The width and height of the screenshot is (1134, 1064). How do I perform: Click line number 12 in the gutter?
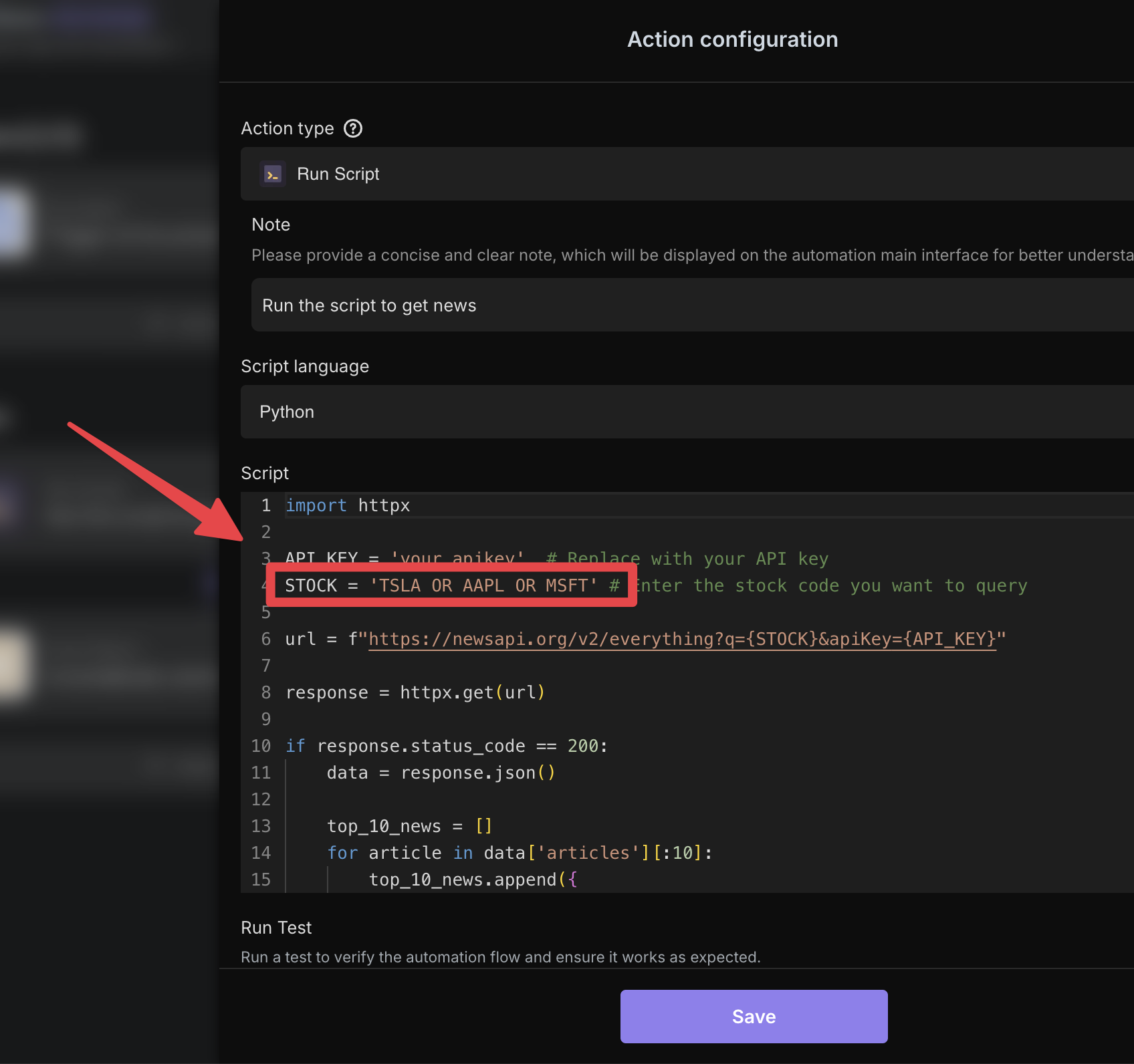click(261, 799)
